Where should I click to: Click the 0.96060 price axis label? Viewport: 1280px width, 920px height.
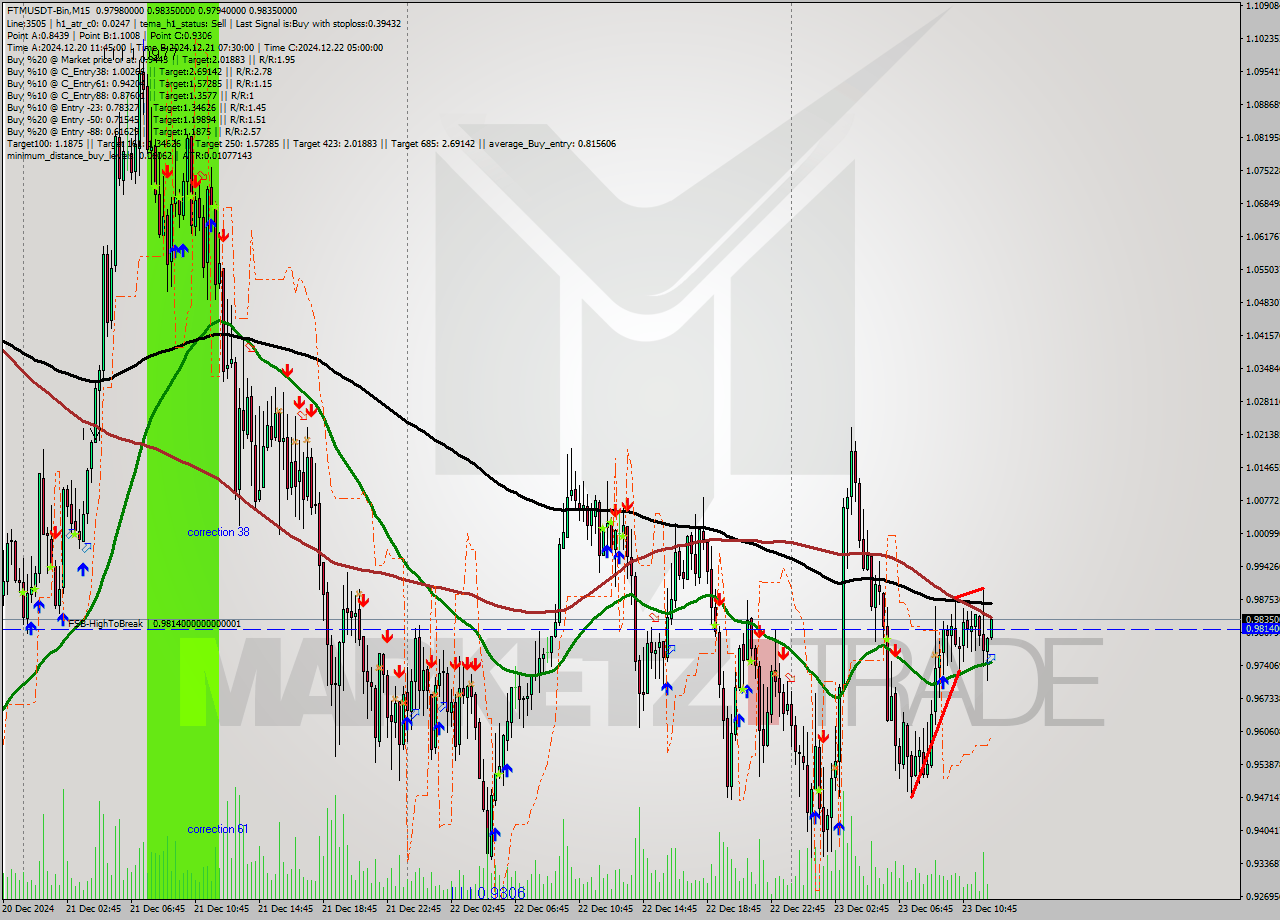[x=1262, y=731]
